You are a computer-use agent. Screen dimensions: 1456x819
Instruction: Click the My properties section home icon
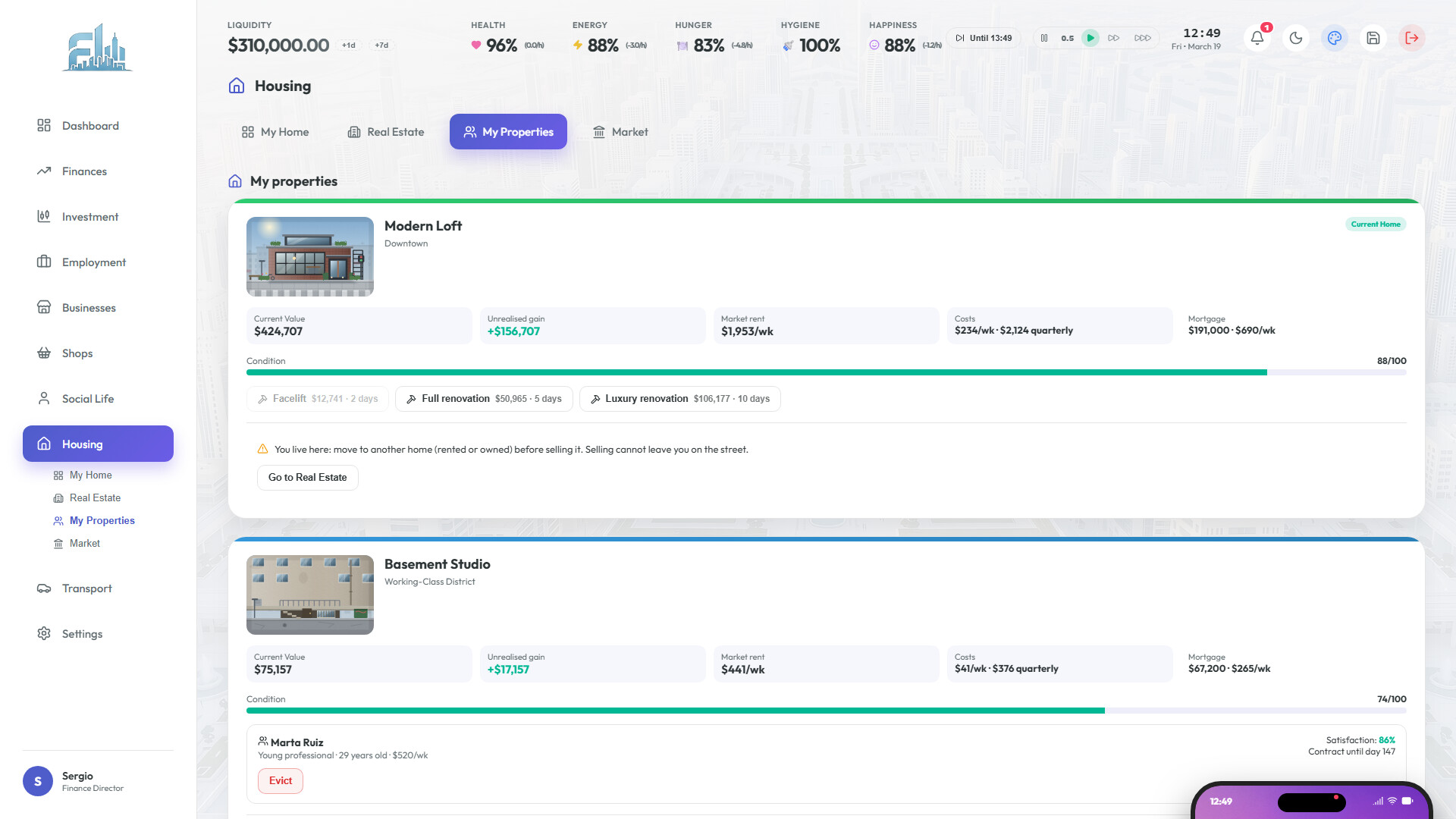235,181
